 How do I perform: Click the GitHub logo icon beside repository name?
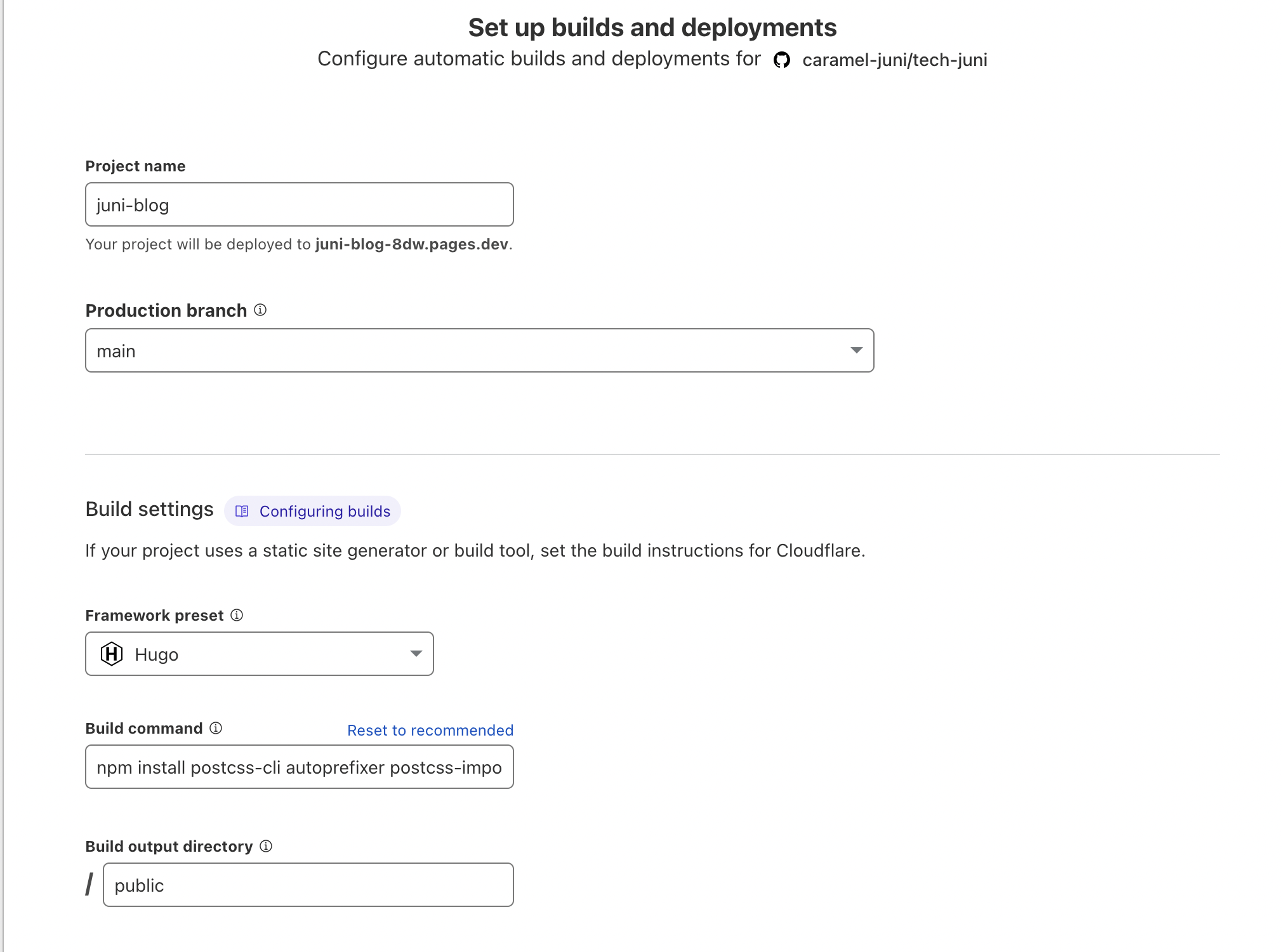pos(781,60)
